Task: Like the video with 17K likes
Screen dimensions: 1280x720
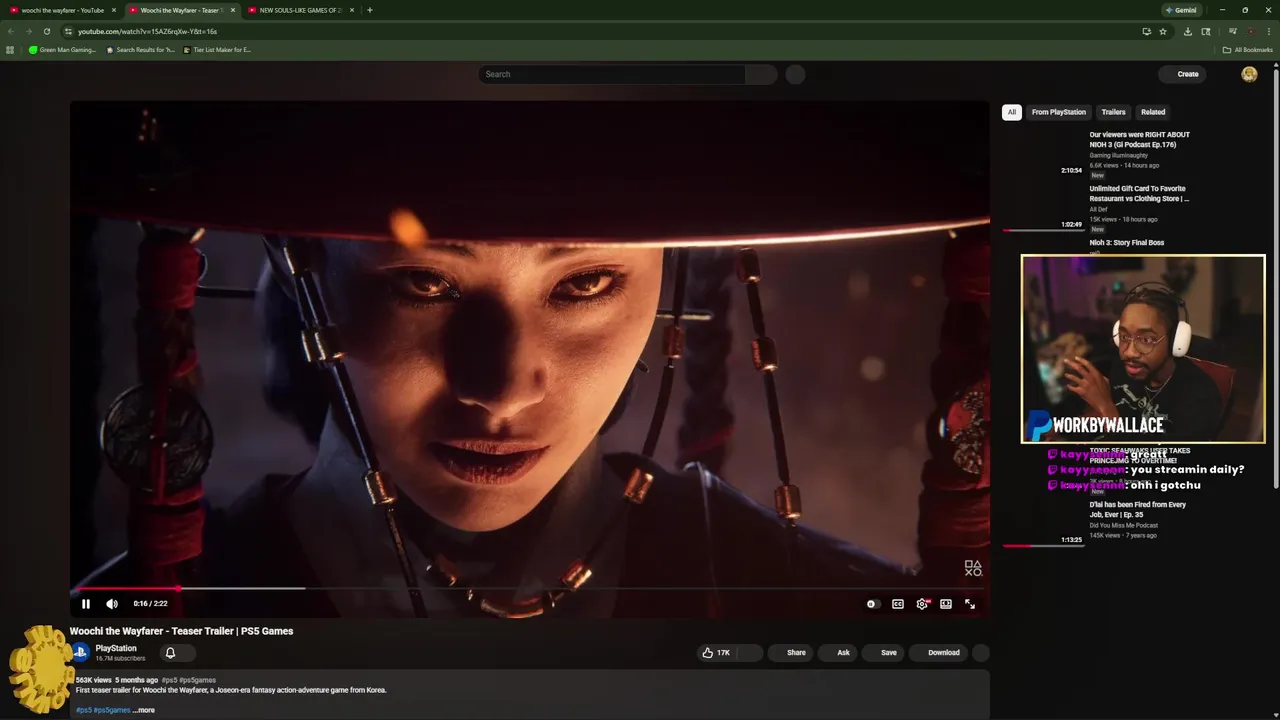Action: pos(717,653)
